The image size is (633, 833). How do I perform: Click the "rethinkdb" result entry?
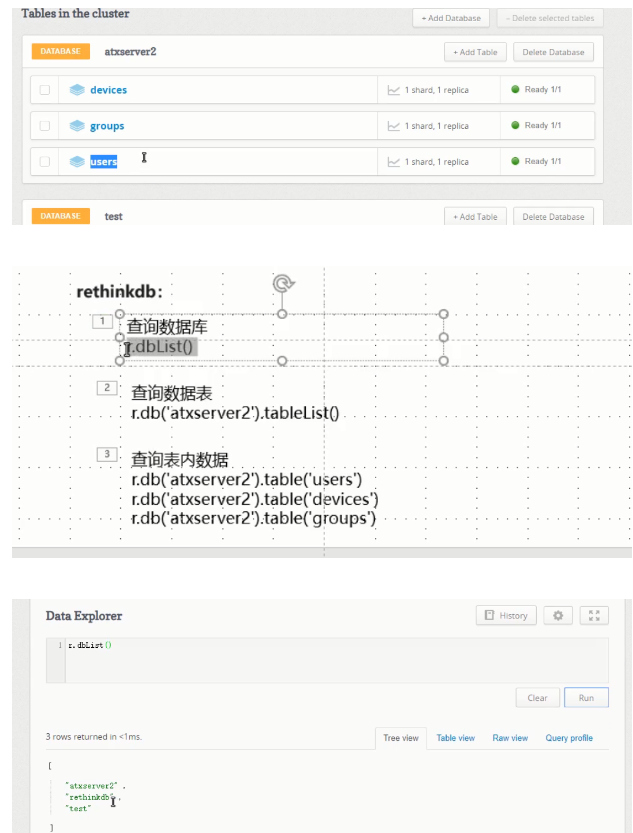[x=89, y=797]
